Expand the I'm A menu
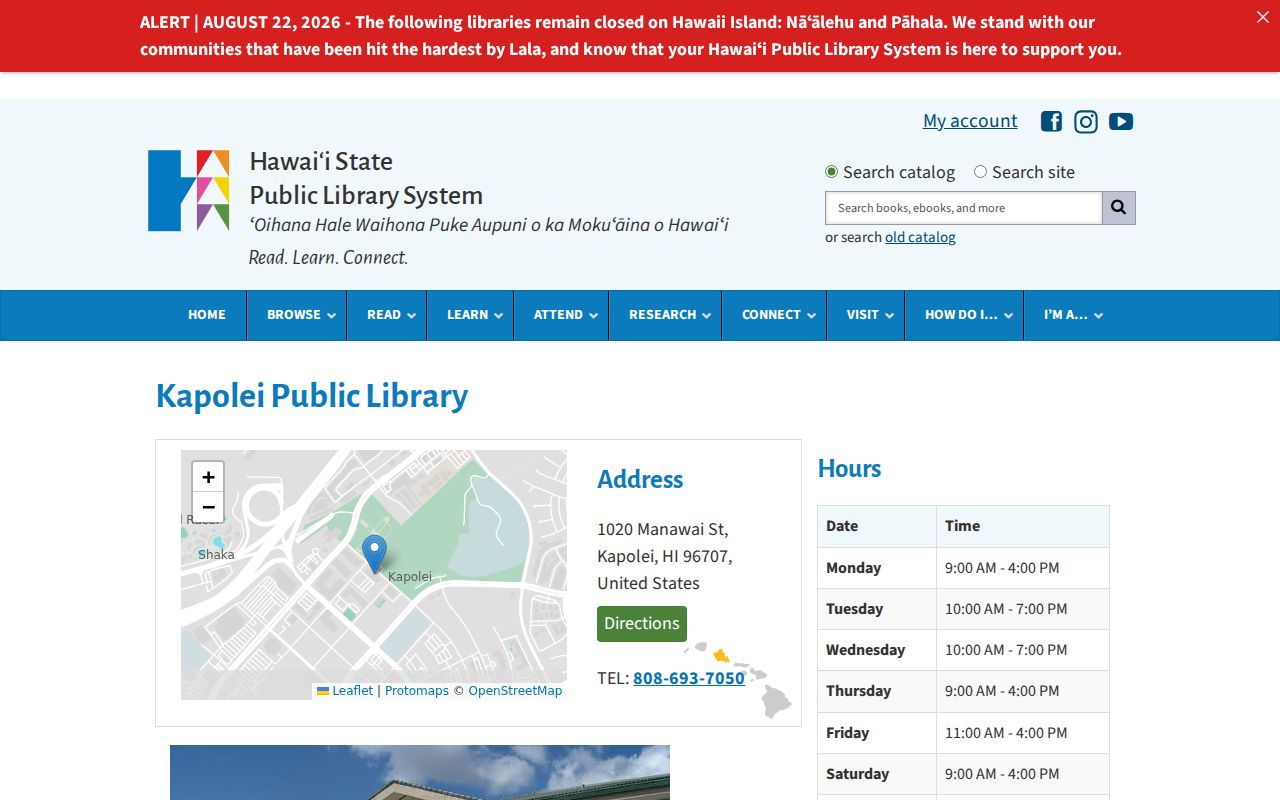The image size is (1280, 800). [1069, 315]
